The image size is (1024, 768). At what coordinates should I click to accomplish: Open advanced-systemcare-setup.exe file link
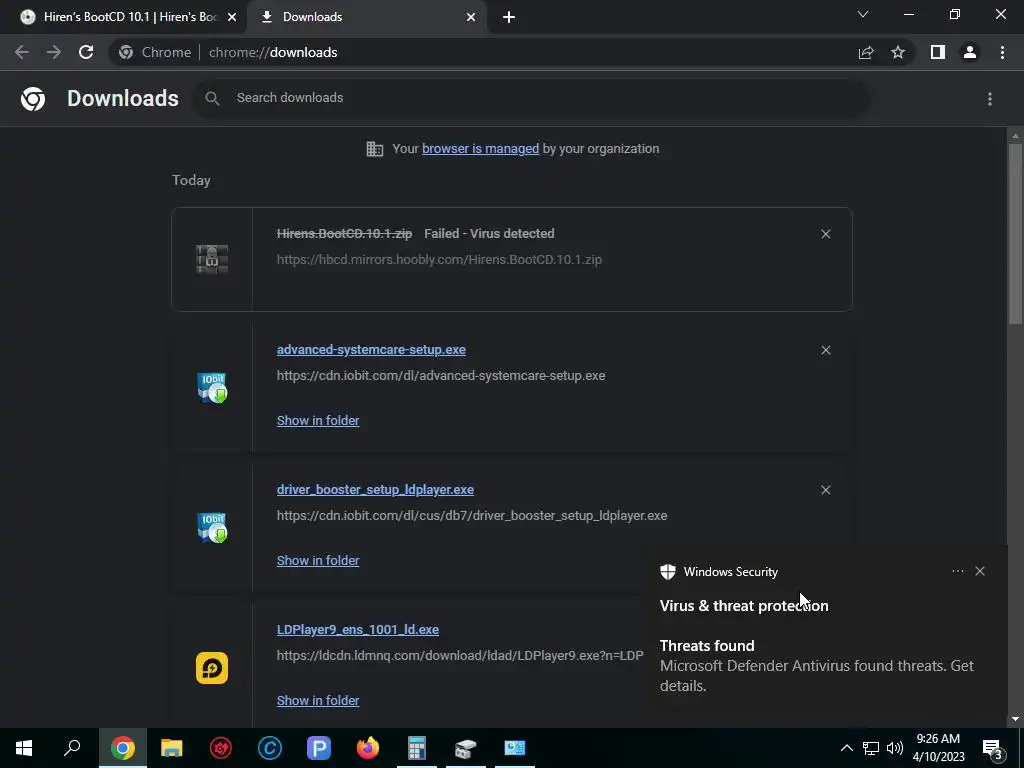click(x=371, y=349)
